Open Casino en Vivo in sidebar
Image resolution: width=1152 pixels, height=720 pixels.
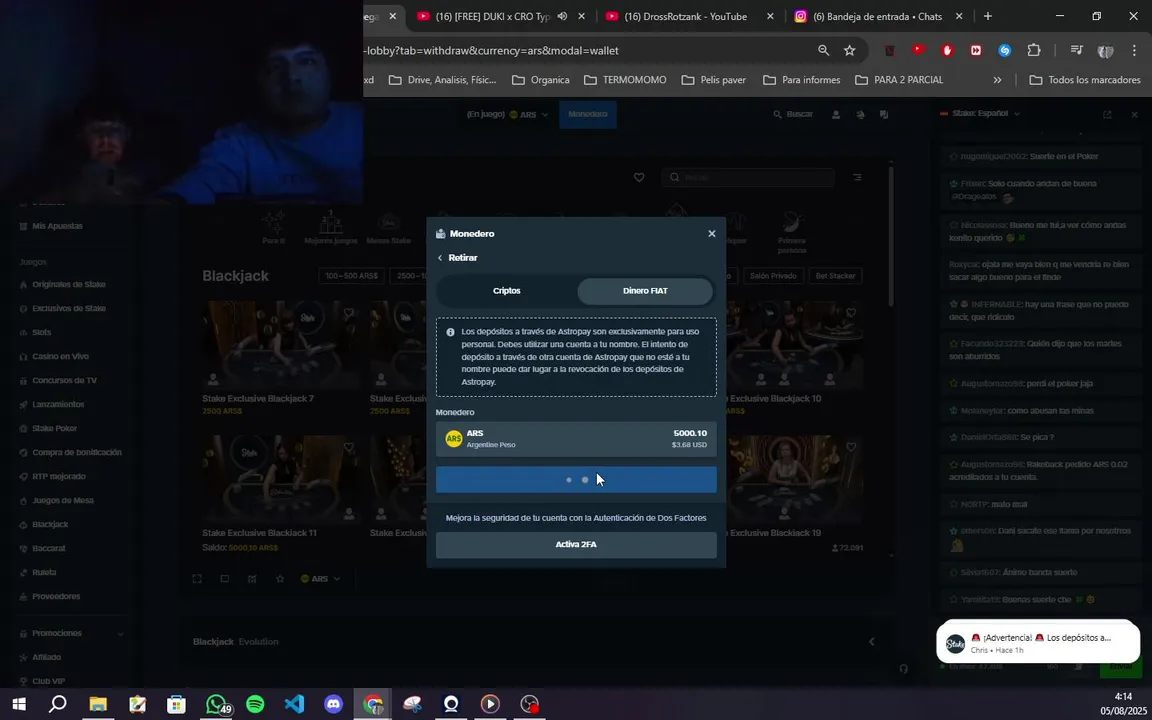pos(60,356)
